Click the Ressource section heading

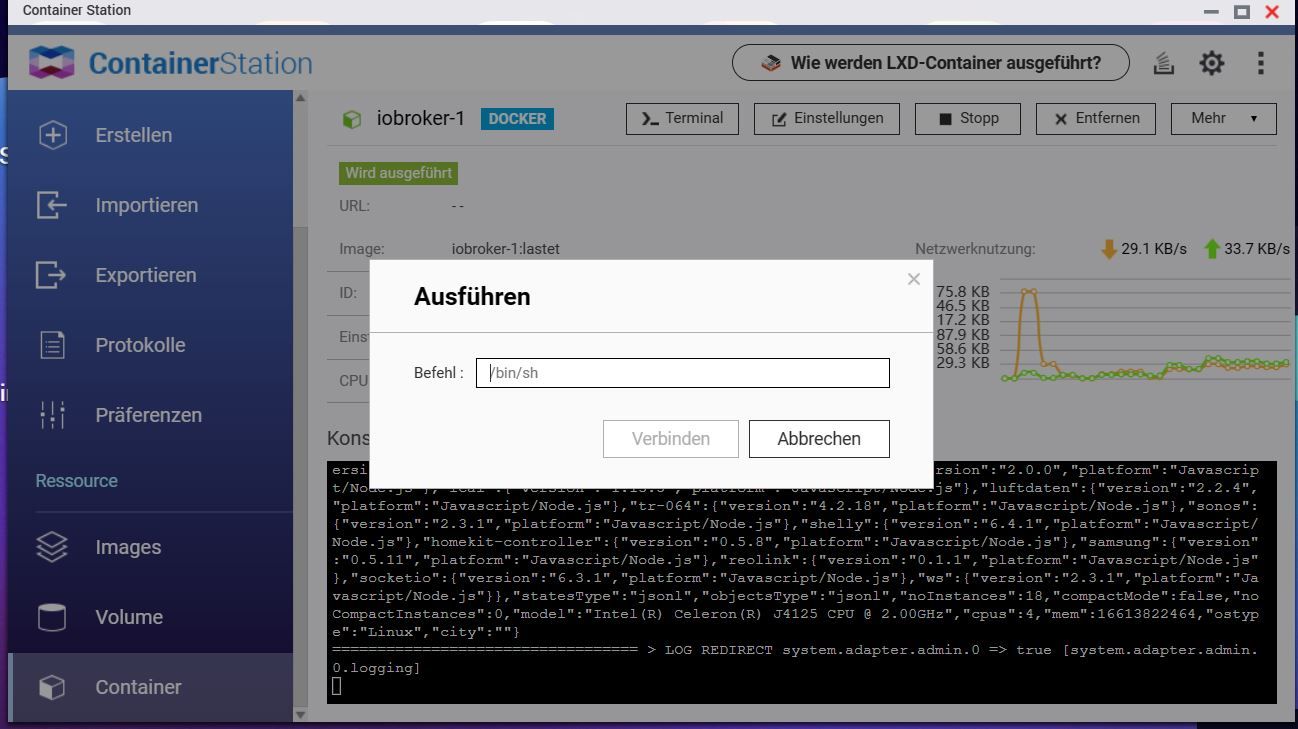tap(77, 481)
